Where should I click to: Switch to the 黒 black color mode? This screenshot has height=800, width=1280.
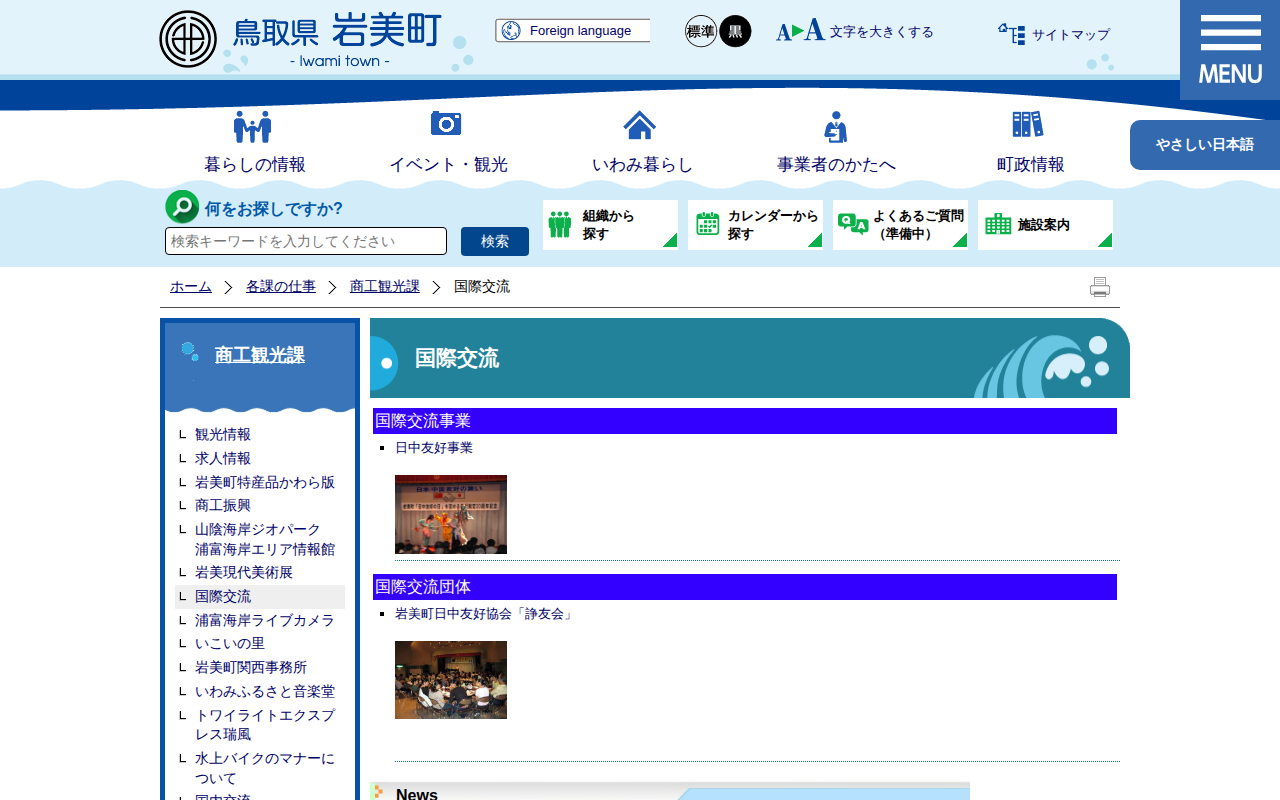[x=735, y=31]
